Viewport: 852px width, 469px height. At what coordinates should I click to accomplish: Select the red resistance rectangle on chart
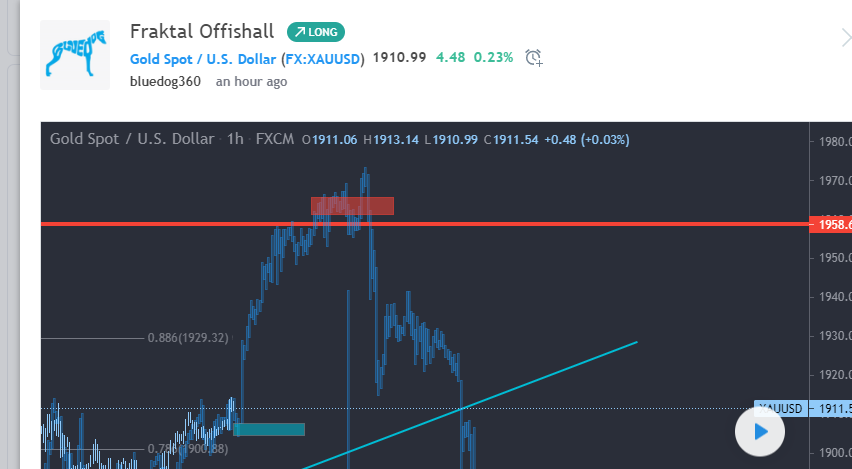pyautogui.click(x=352, y=206)
